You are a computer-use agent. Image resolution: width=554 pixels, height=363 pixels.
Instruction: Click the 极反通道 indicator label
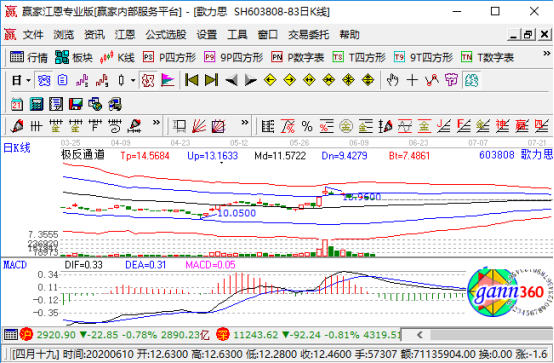(x=83, y=155)
